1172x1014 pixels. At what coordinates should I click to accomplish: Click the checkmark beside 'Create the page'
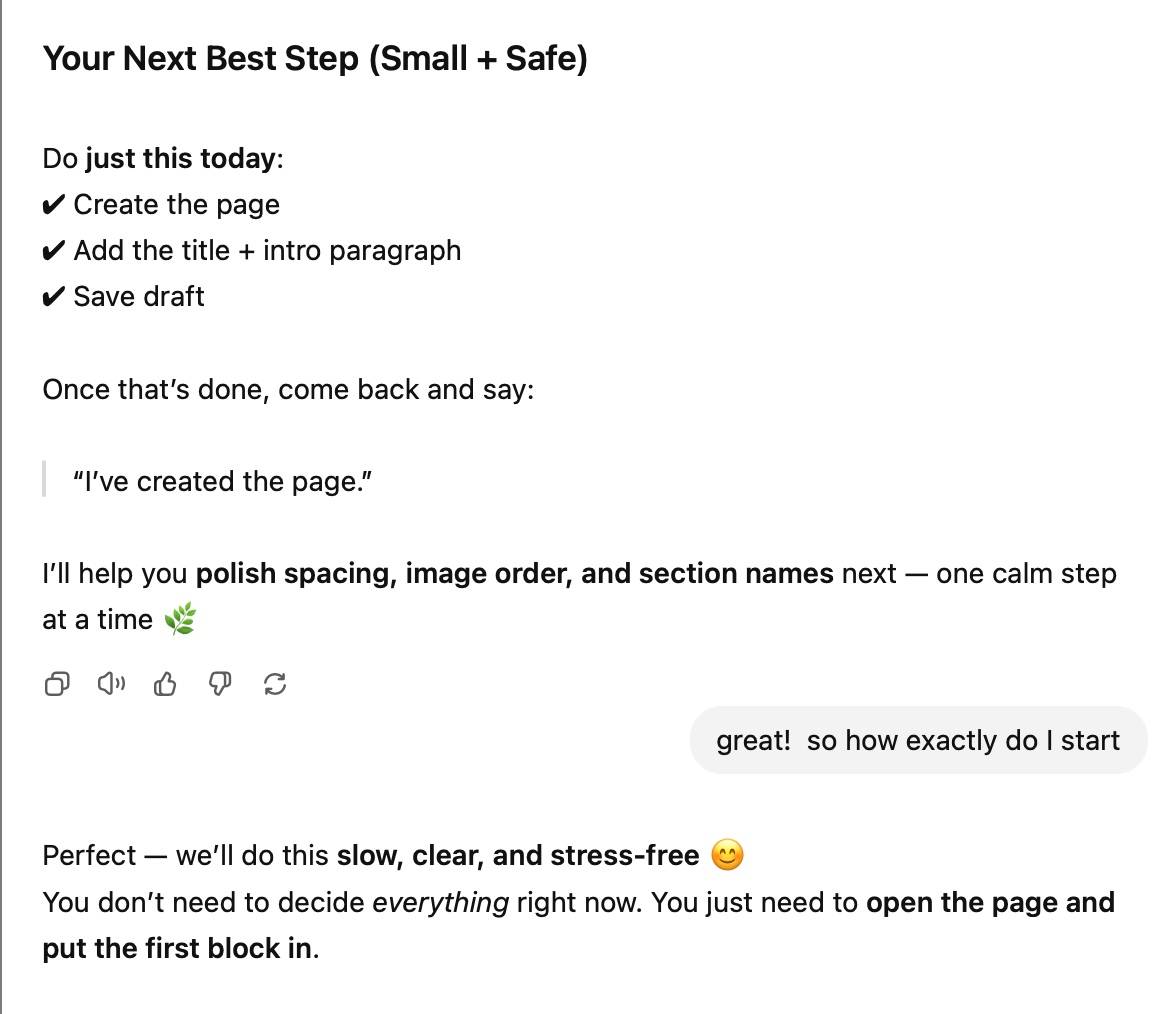[53, 205]
